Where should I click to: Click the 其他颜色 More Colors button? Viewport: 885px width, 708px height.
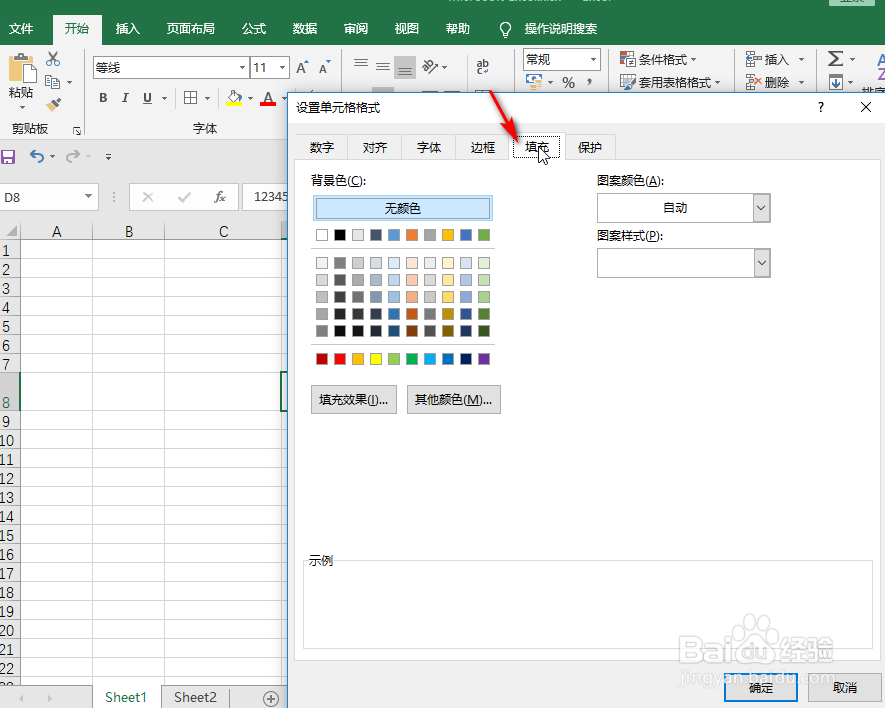coord(454,400)
